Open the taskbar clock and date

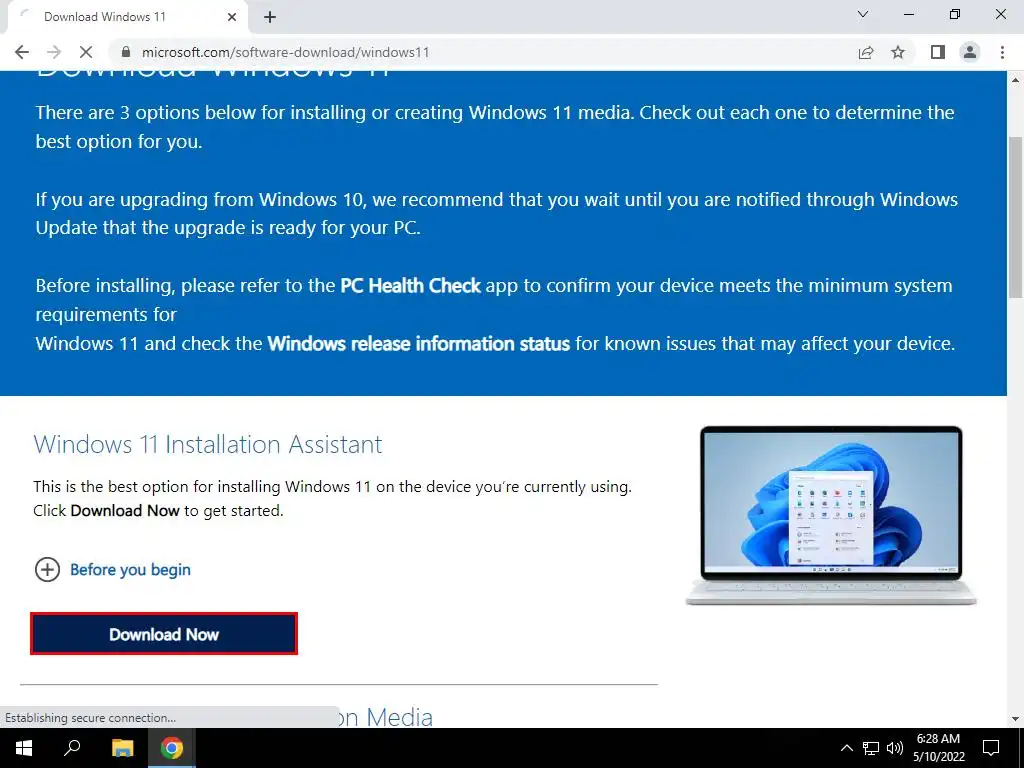[938, 748]
